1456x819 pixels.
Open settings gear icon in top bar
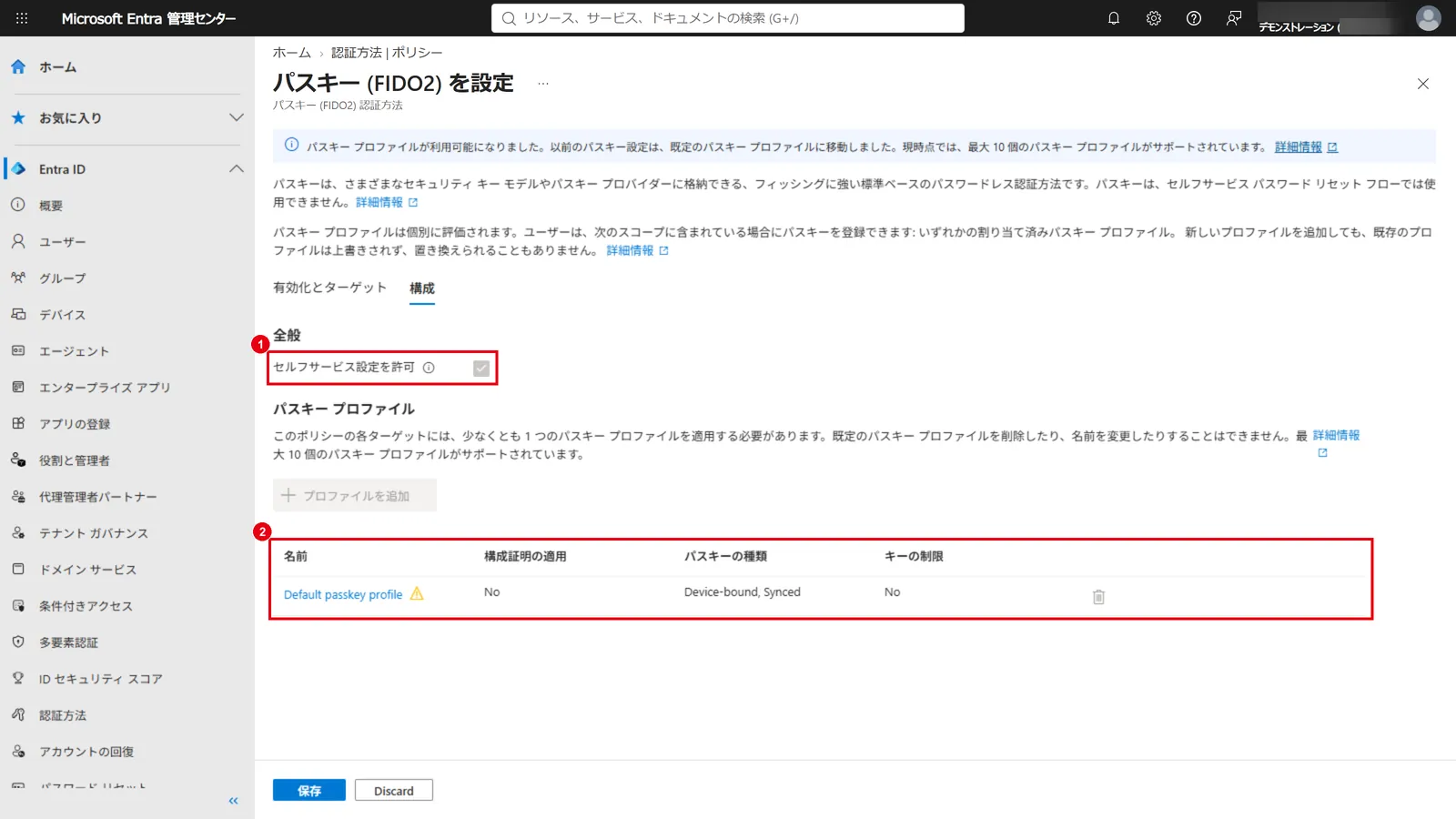click(1154, 18)
